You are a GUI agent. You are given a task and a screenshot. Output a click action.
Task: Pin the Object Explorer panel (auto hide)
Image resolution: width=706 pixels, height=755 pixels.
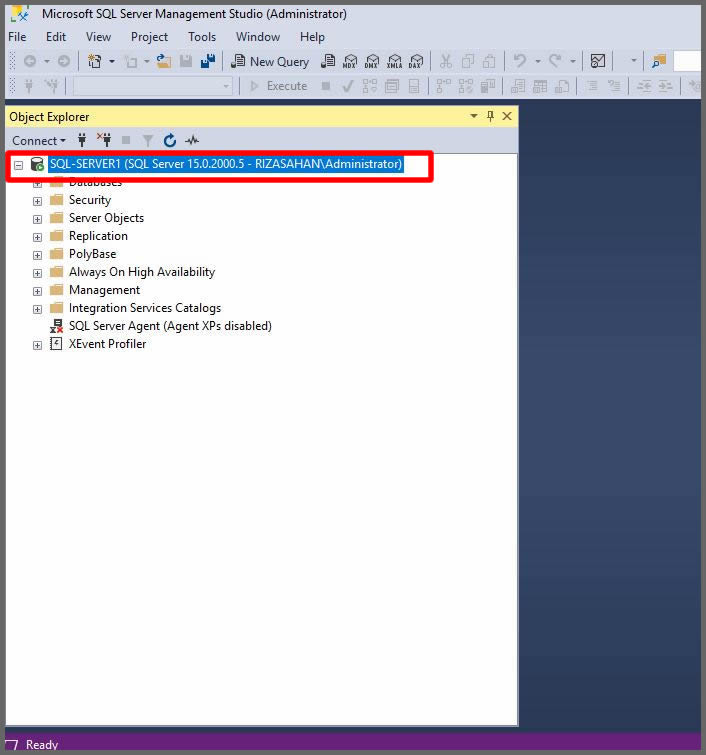490,117
